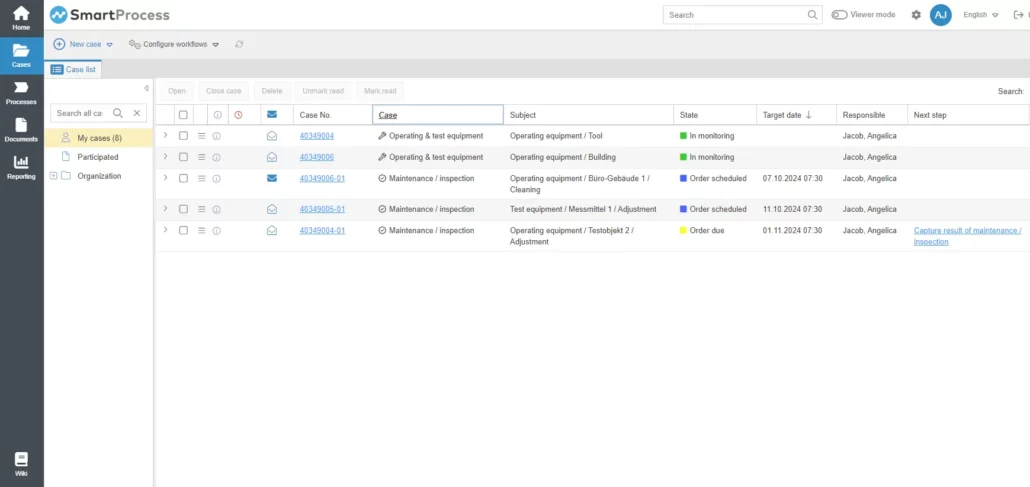The height and width of the screenshot is (487, 1030).
Task: Select checkbox for case 40349004
Action: [x=183, y=136]
